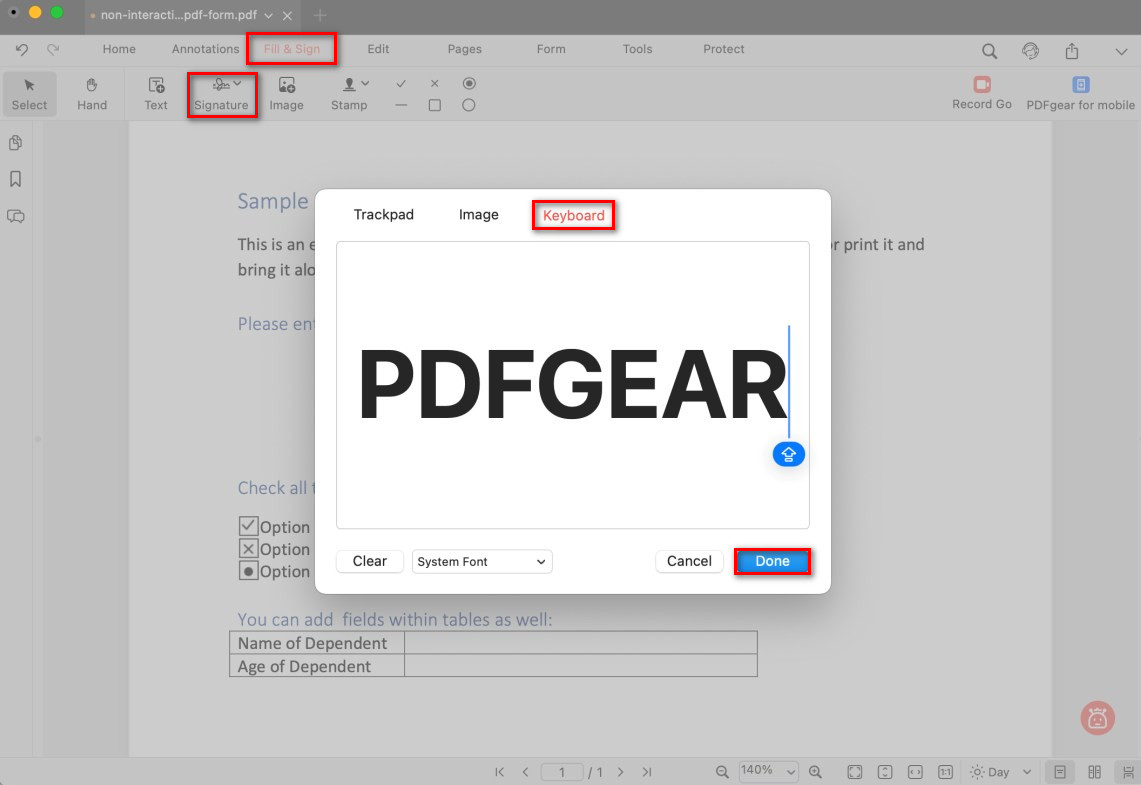Open the AI assistant robot icon
Viewport: 1141px width, 785px height.
click(x=1097, y=718)
